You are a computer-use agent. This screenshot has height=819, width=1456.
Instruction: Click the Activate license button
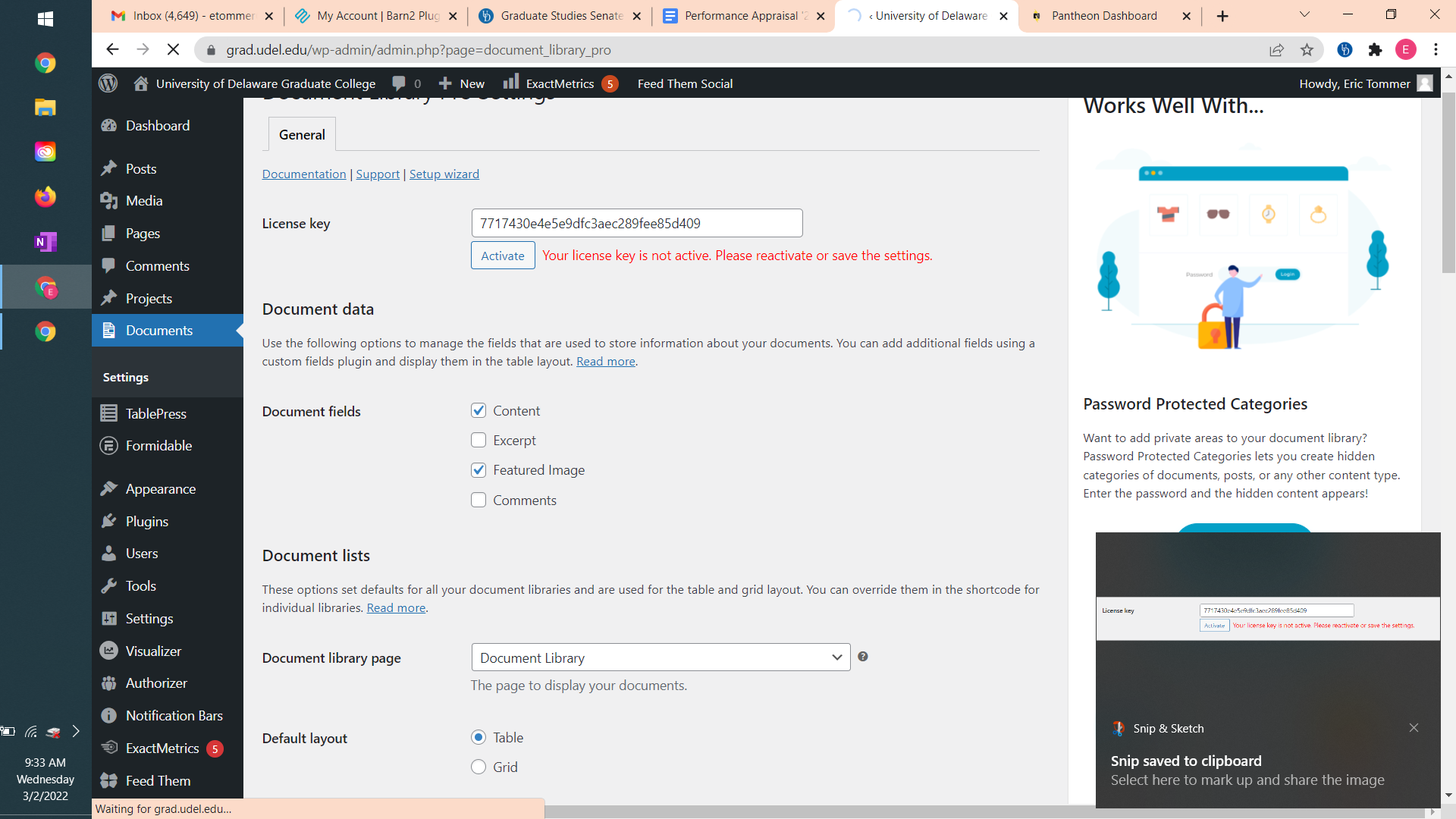pos(503,256)
